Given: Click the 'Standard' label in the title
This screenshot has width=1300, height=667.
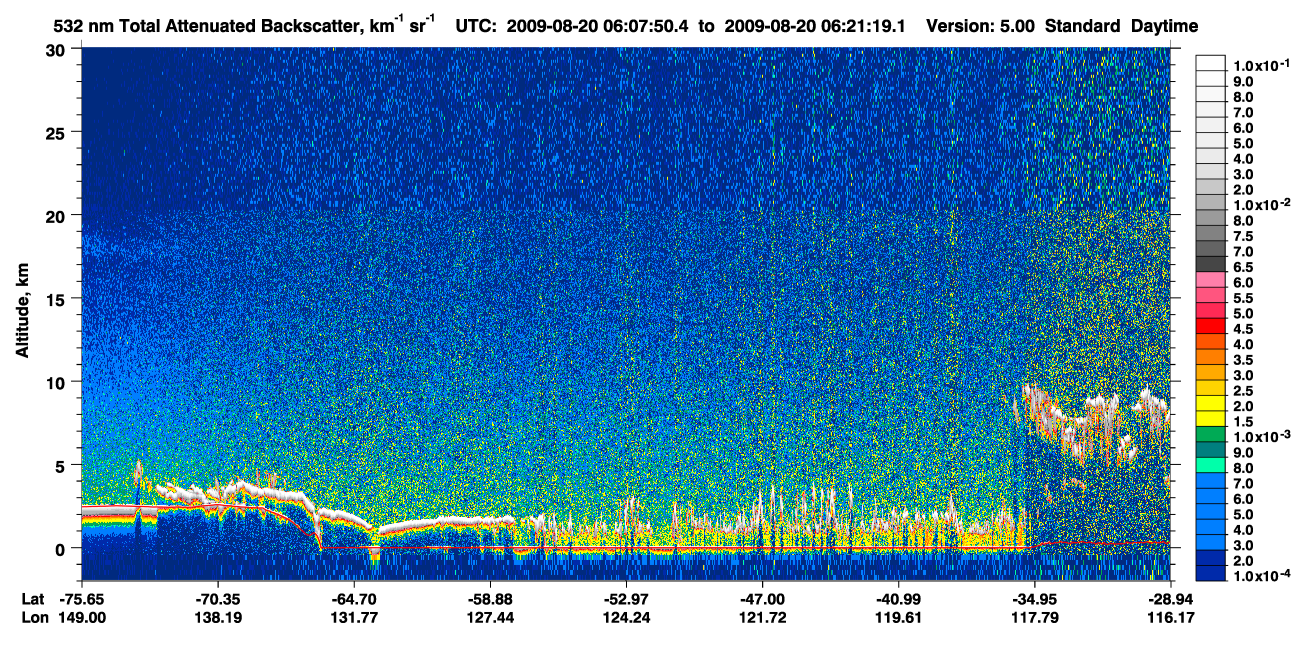Looking at the screenshot, I should 1083,25.
